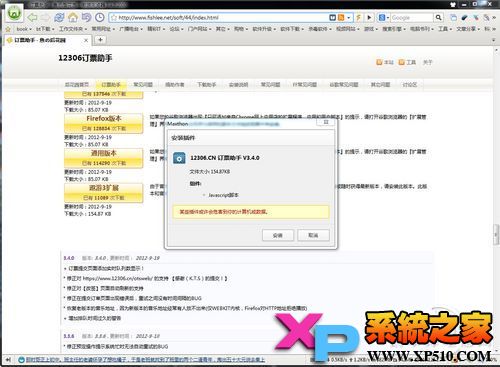Expand the bt下载 bookmark folder

pyautogui.click(x=45, y=29)
